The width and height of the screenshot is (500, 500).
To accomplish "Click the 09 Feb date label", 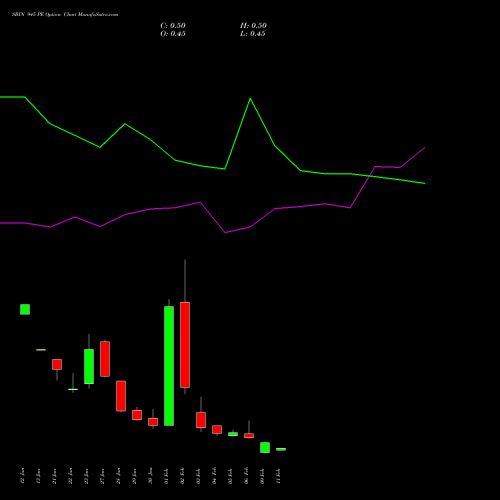I will (262, 476).
